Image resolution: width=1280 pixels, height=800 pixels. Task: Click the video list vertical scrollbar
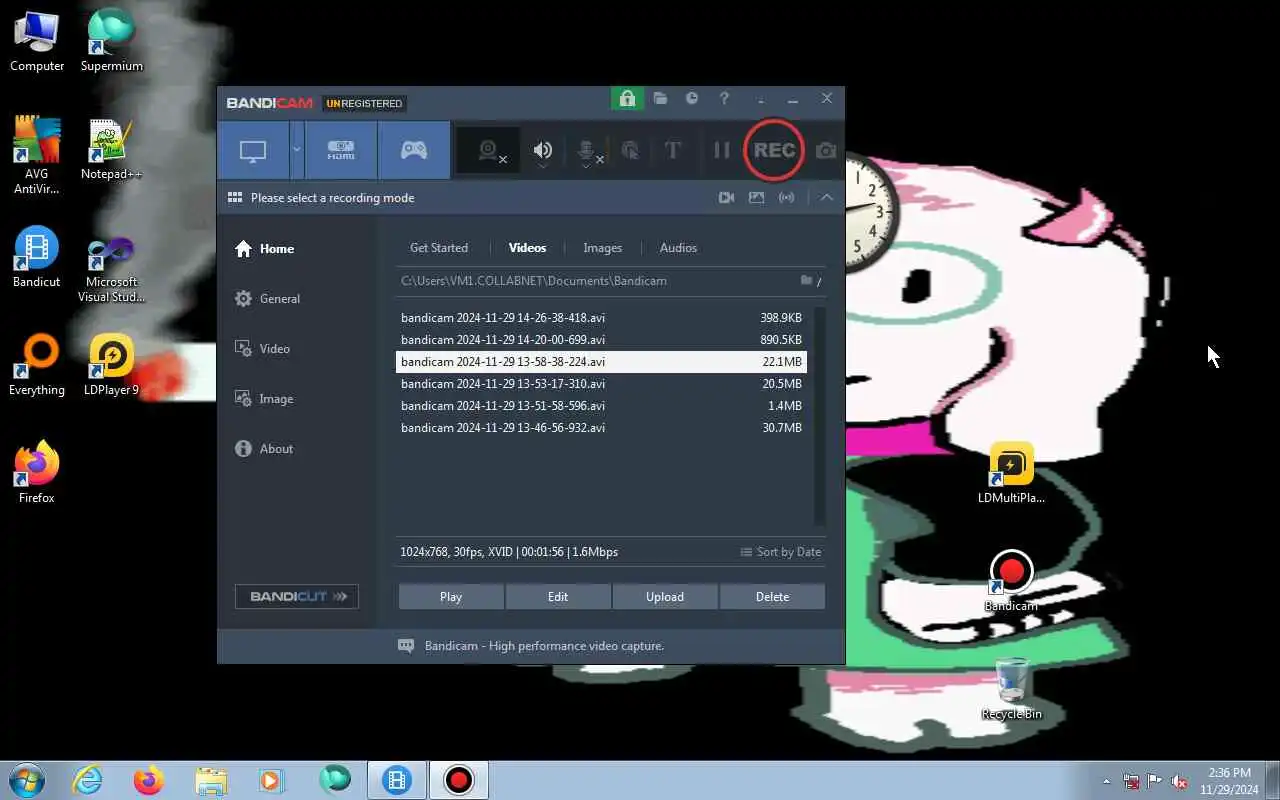click(x=820, y=415)
